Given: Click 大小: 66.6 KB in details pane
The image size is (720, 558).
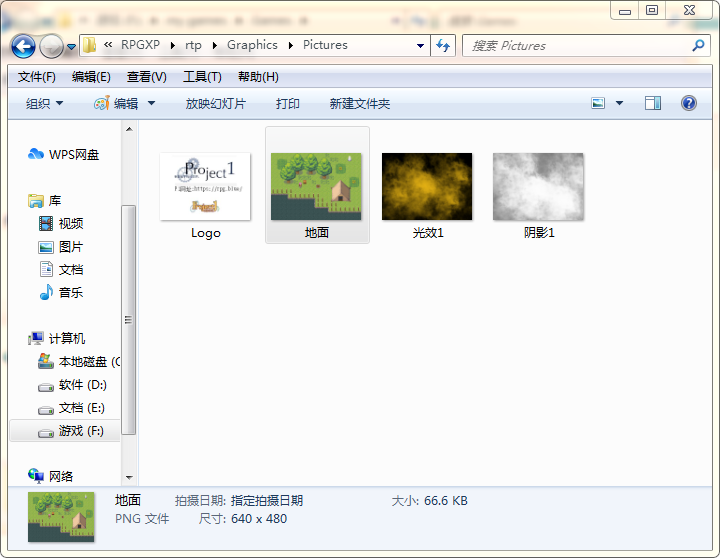Looking at the screenshot, I should click(429, 501).
